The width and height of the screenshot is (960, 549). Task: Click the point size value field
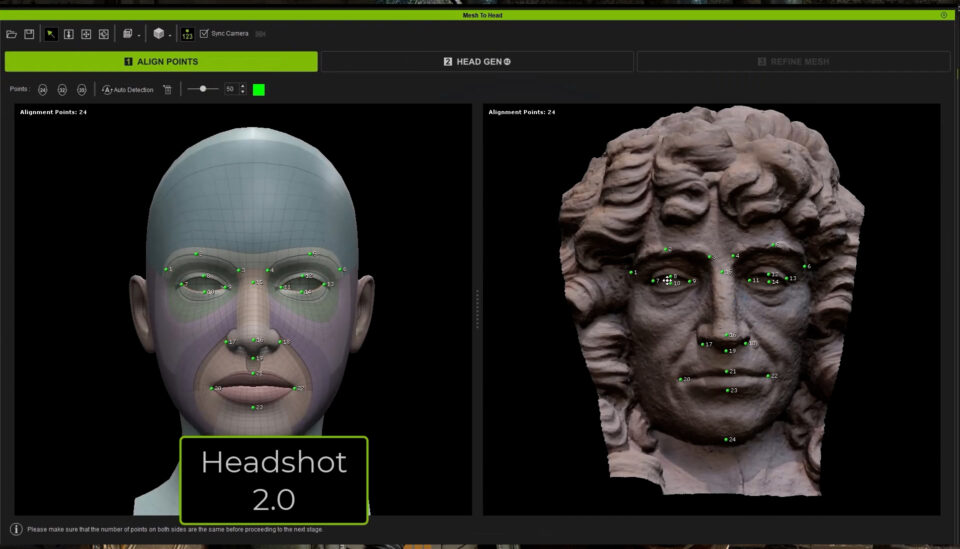tap(231, 90)
